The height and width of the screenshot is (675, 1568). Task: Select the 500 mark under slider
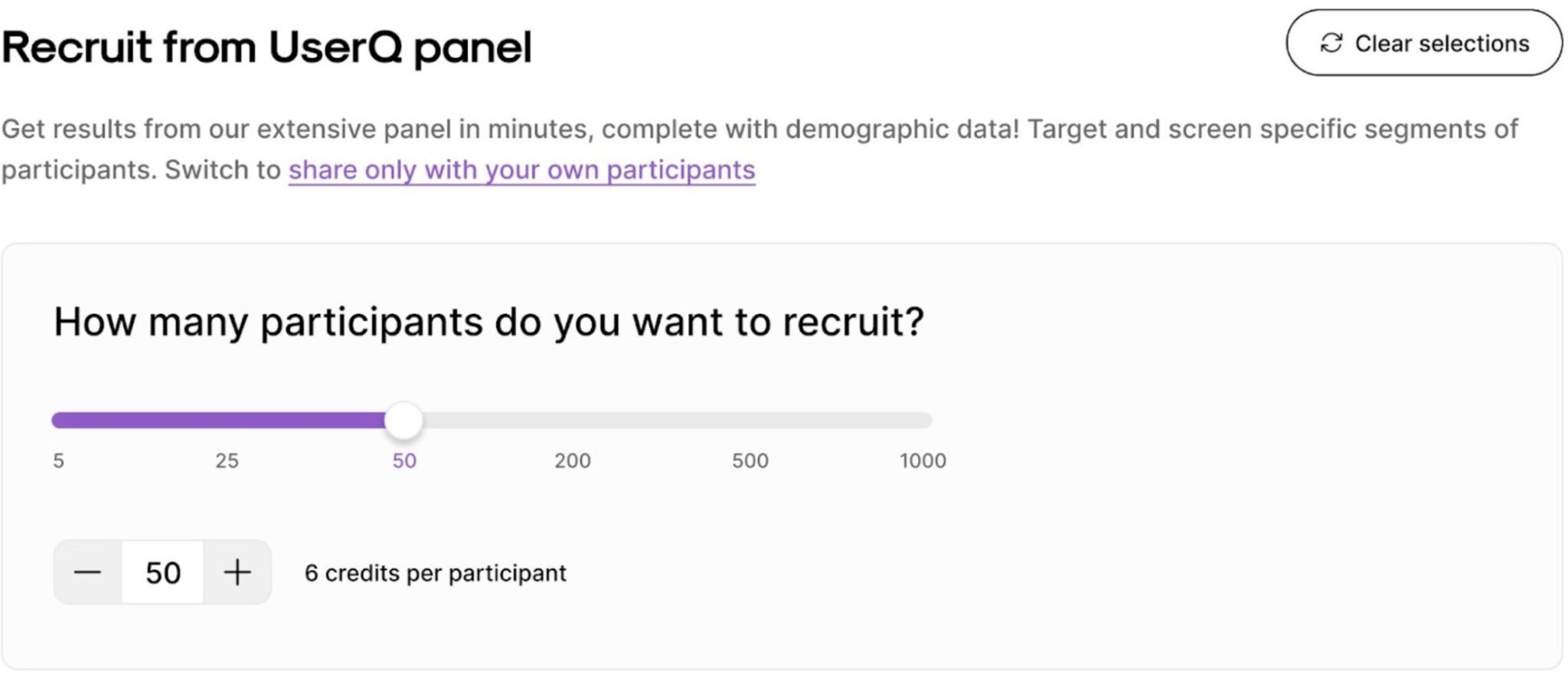(750, 460)
